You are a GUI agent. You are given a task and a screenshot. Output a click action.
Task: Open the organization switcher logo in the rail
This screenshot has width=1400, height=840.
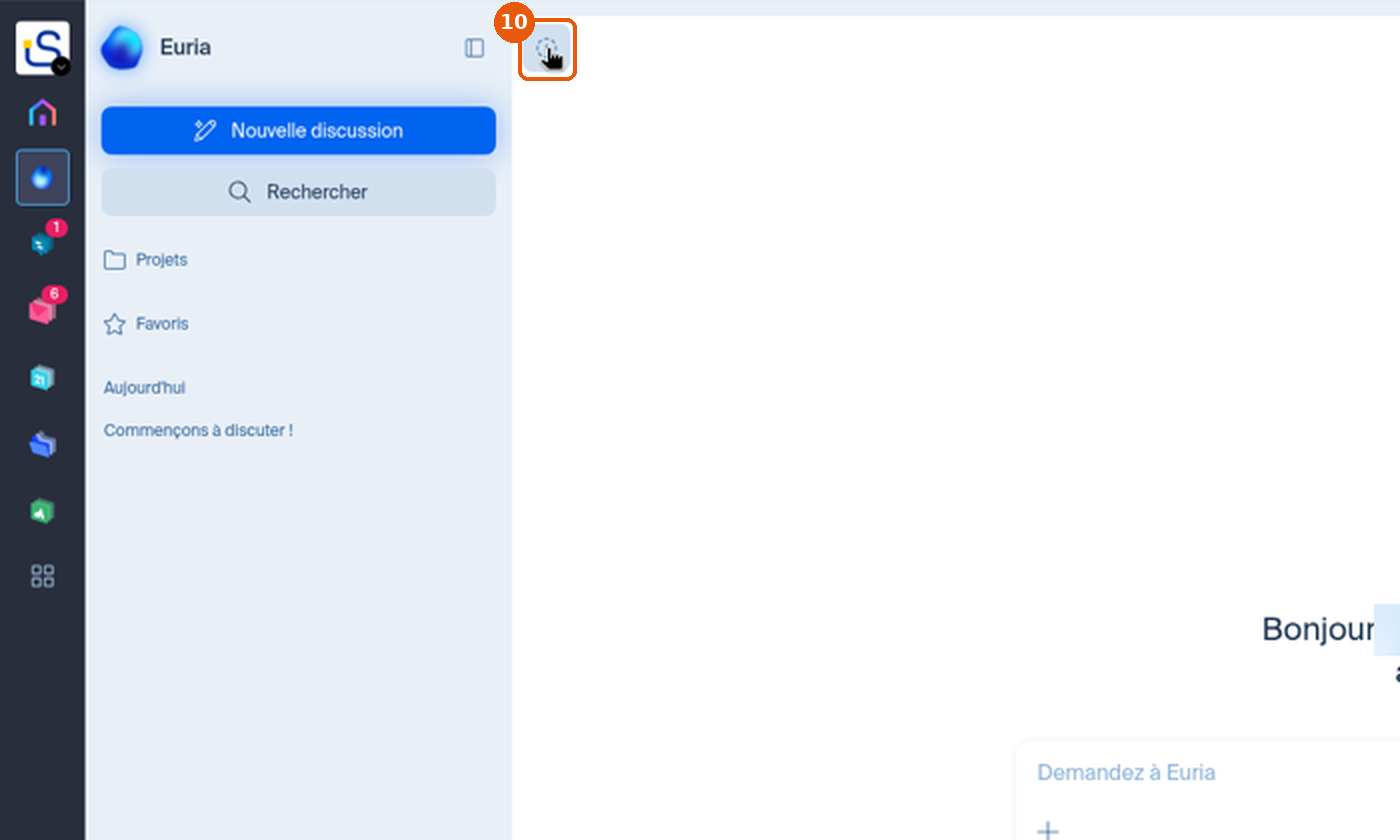tap(42, 48)
